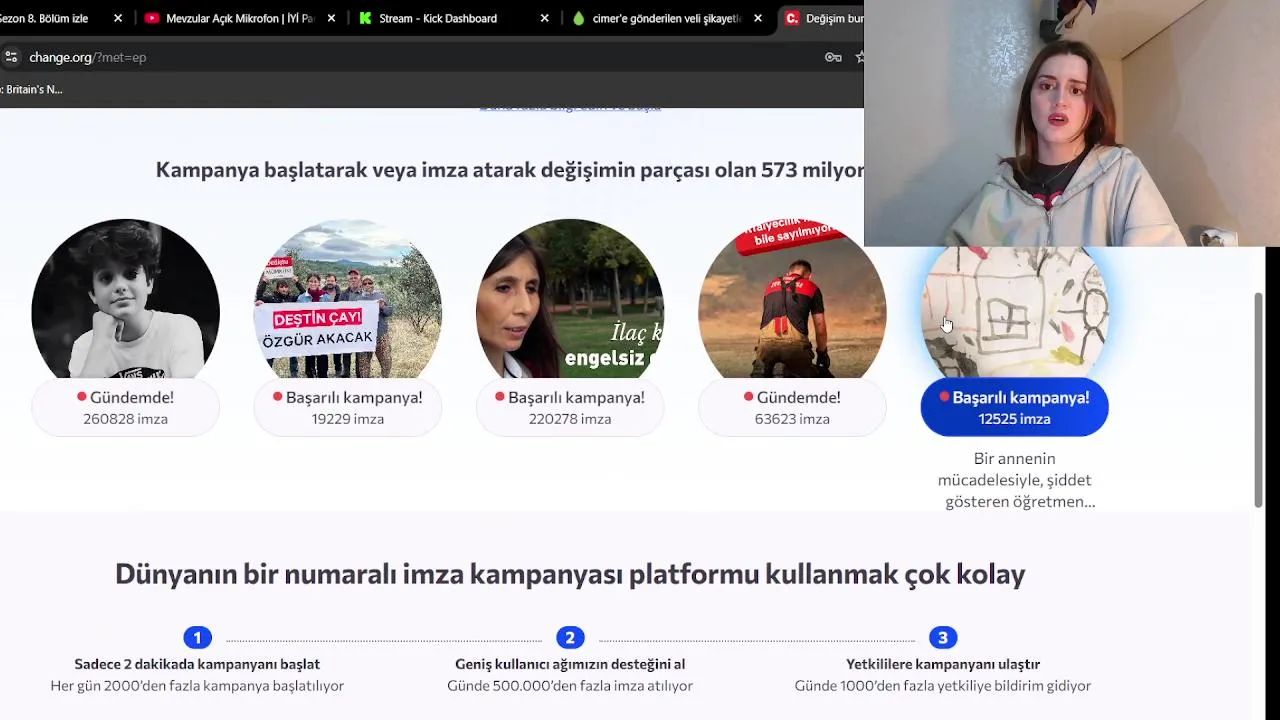The image size is (1280, 720).
Task: Click the page vertical scrollbar thumb
Action: [x=1258, y=400]
